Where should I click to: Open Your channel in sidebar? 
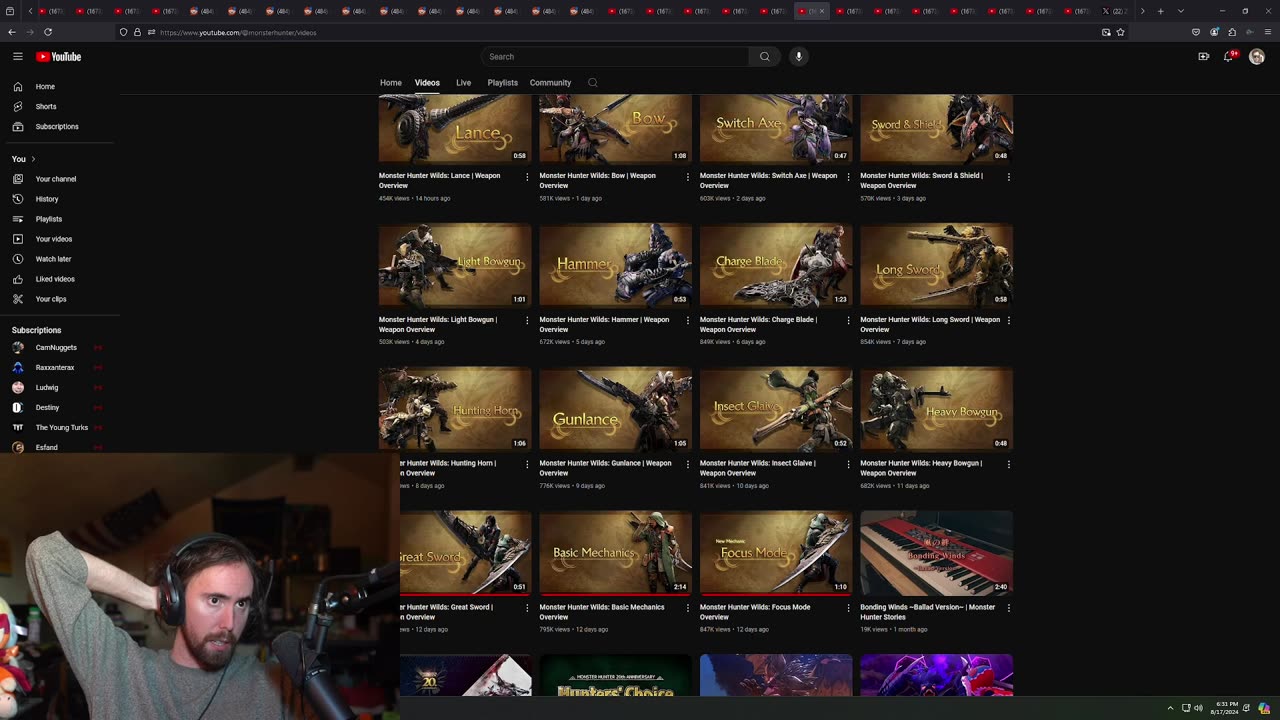pos(60,179)
